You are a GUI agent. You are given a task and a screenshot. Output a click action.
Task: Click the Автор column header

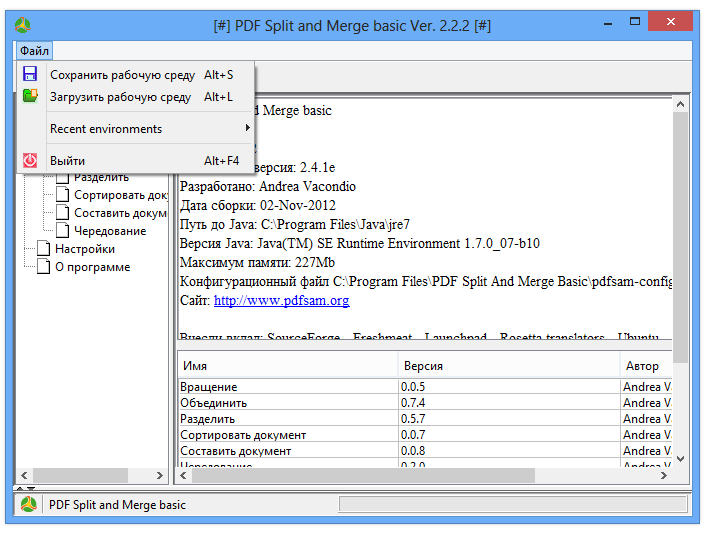click(646, 366)
